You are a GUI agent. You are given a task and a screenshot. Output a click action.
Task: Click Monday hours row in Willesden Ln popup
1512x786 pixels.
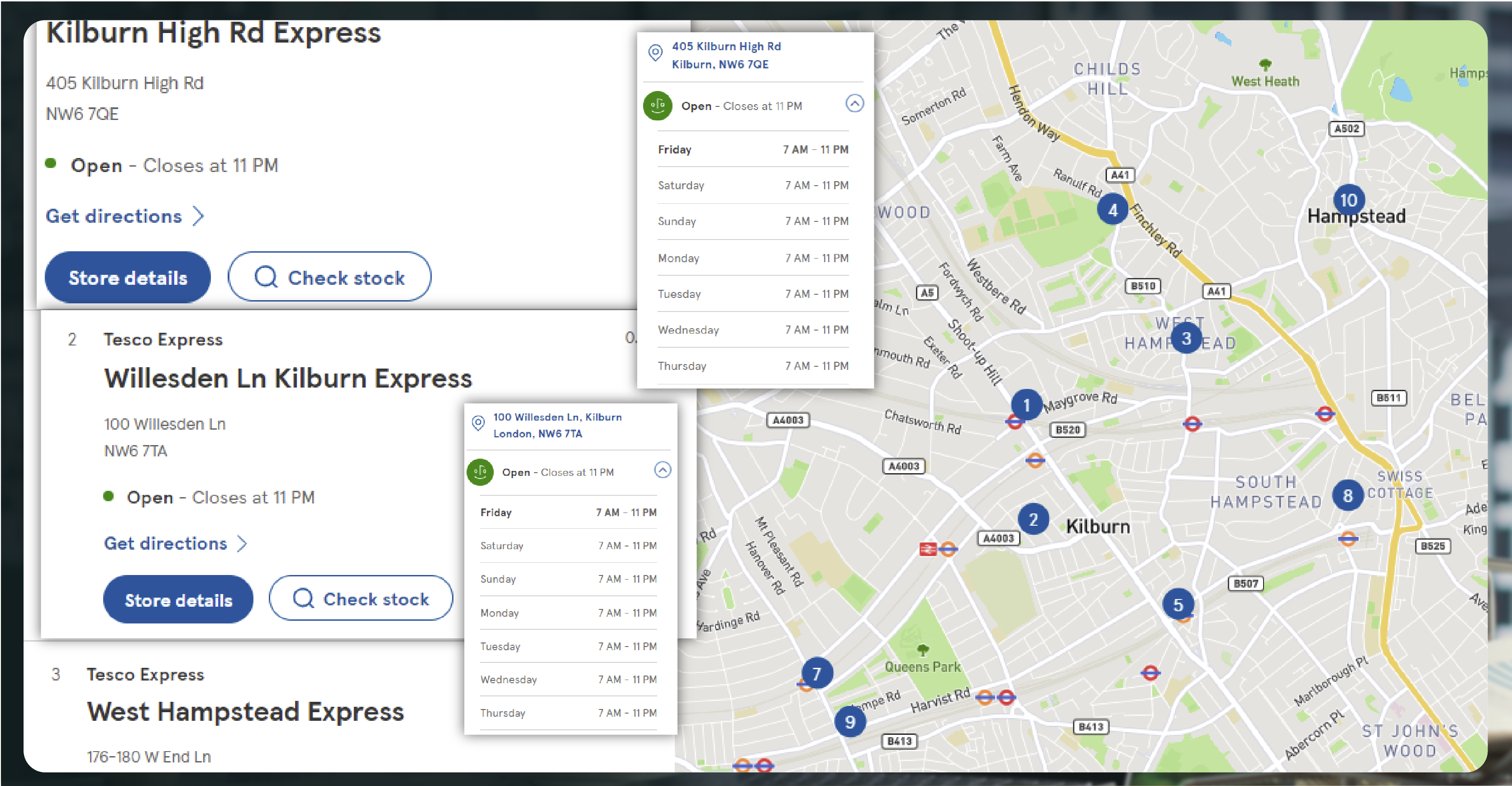(x=568, y=612)
